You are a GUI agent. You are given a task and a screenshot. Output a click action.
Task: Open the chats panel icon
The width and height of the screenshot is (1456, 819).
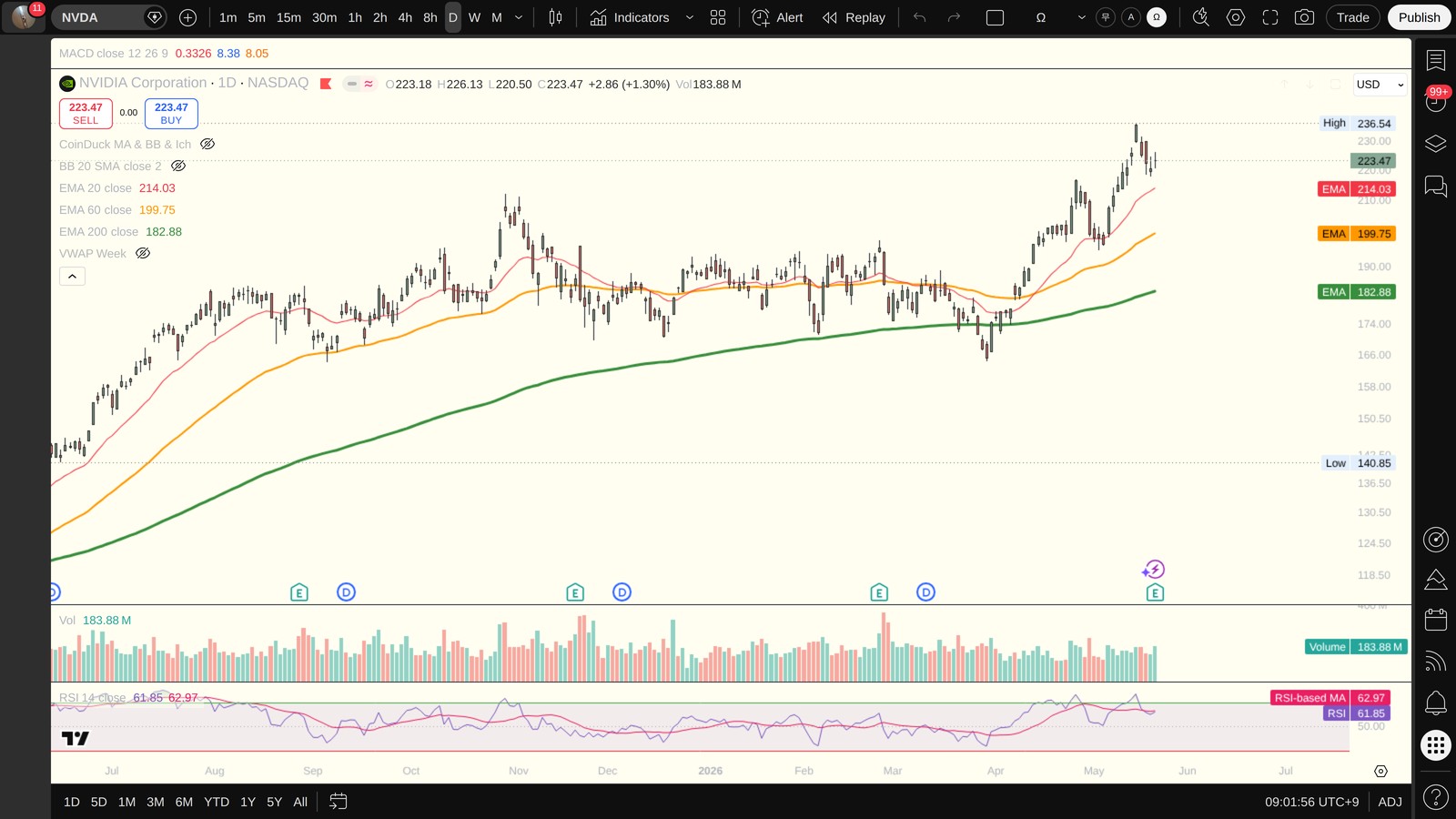(x=1436, y=186)
